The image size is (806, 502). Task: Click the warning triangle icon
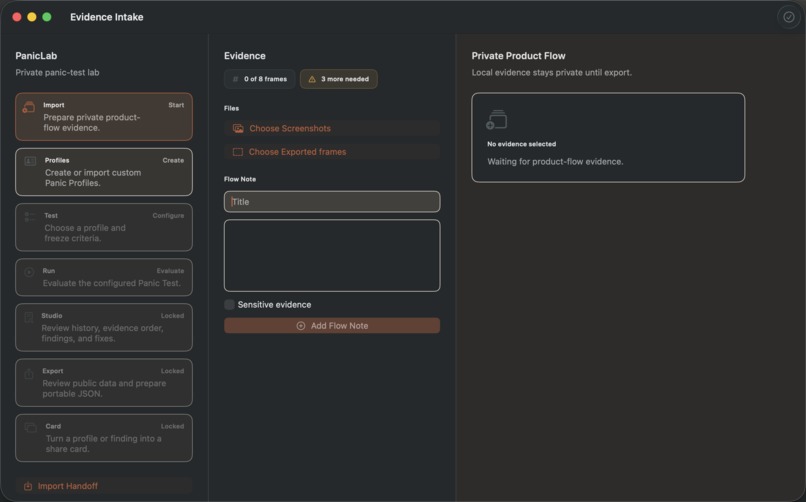coord(312,79)
